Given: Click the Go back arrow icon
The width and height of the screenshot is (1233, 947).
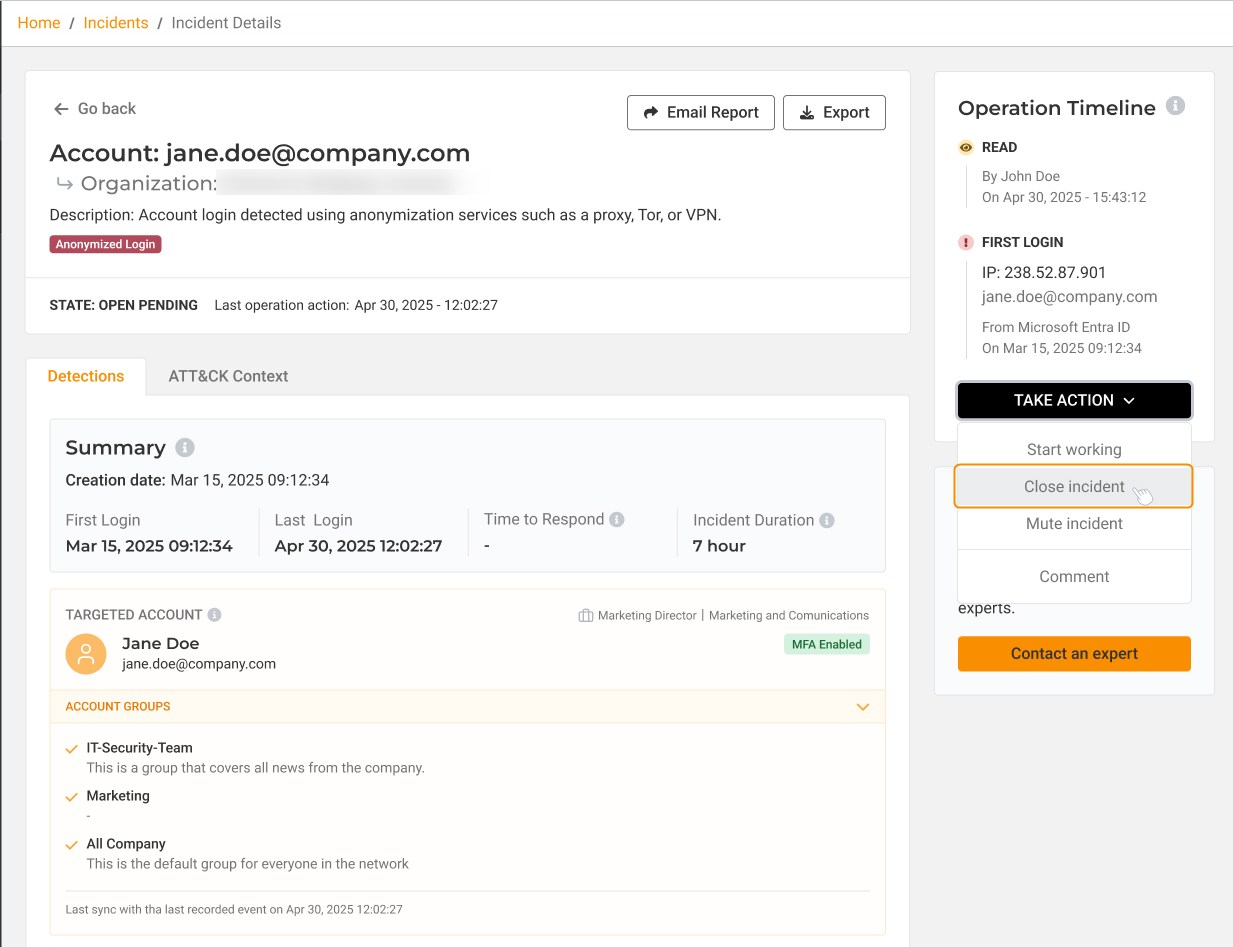Looking at the screenshot, I should pyautogui.click(x=61, y=109).
